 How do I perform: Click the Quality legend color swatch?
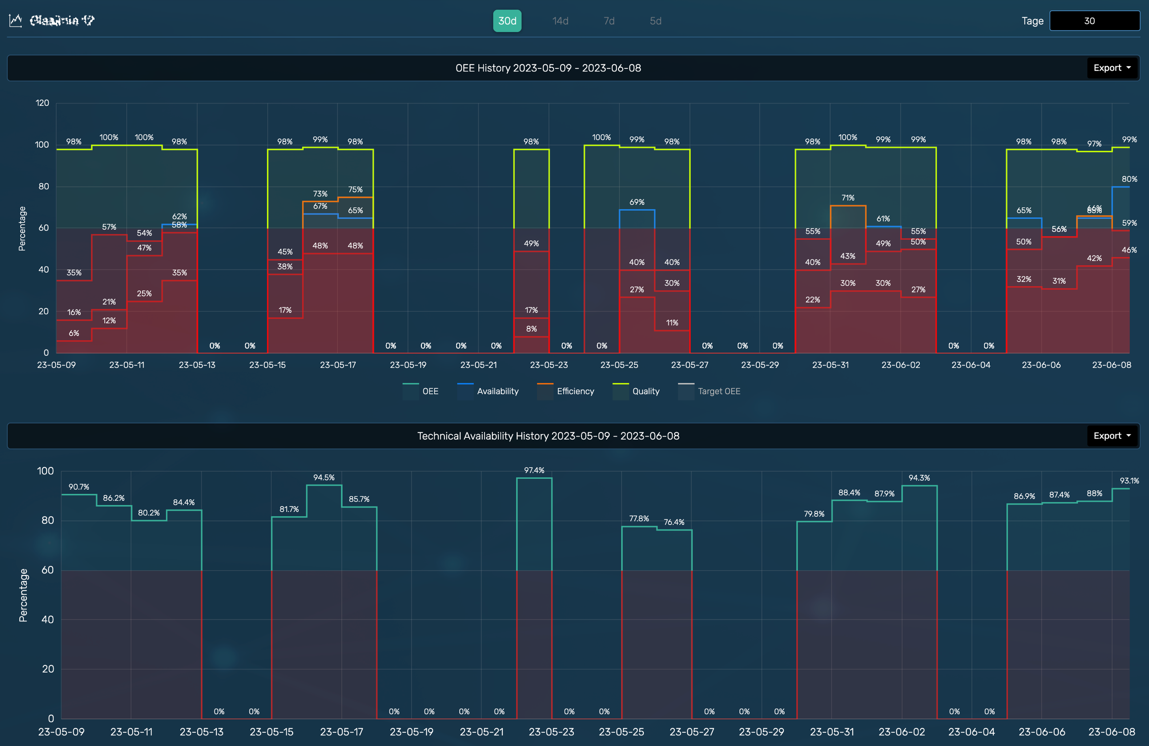click(x=621, y=391)
